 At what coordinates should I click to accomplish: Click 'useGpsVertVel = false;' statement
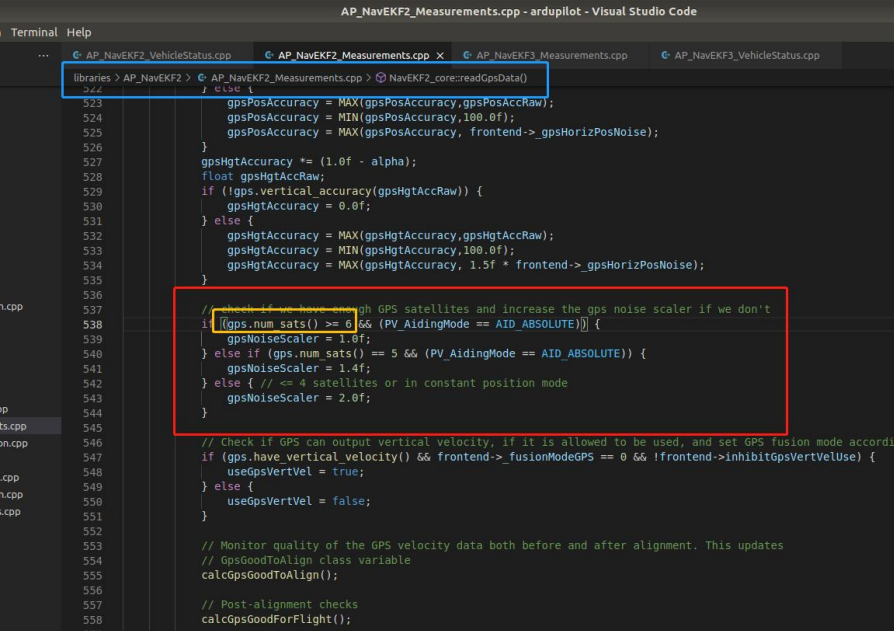[x=299, y=502]
